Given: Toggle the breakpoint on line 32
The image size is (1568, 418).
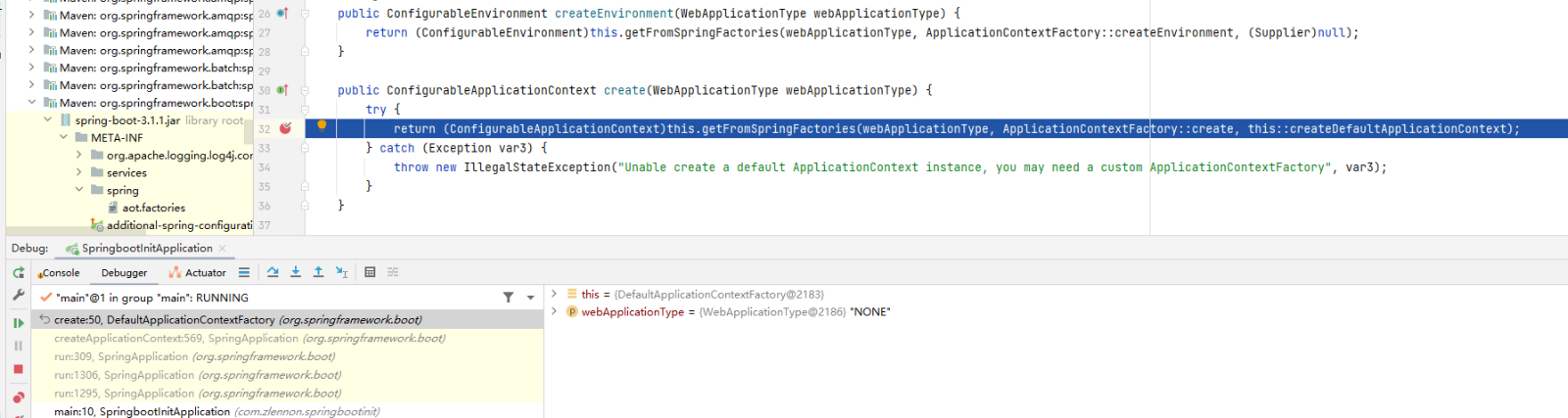Looking at the screenshot, I should coord(285,128).
